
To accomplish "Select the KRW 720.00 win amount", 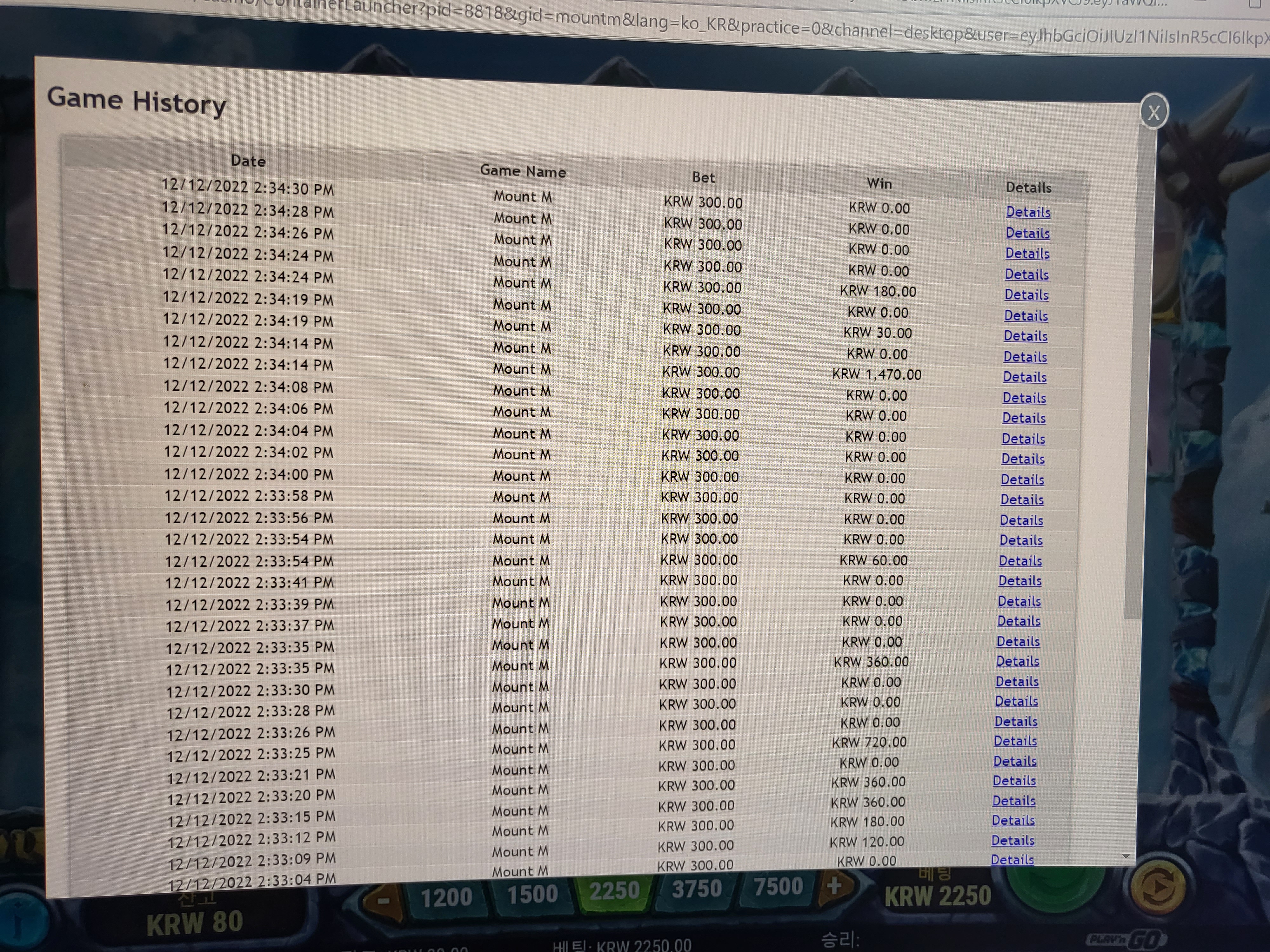I will point(869,742).
